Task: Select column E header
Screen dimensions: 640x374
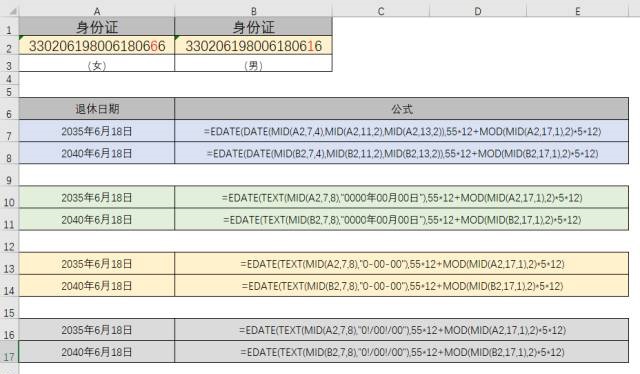Action: point(578,11)
